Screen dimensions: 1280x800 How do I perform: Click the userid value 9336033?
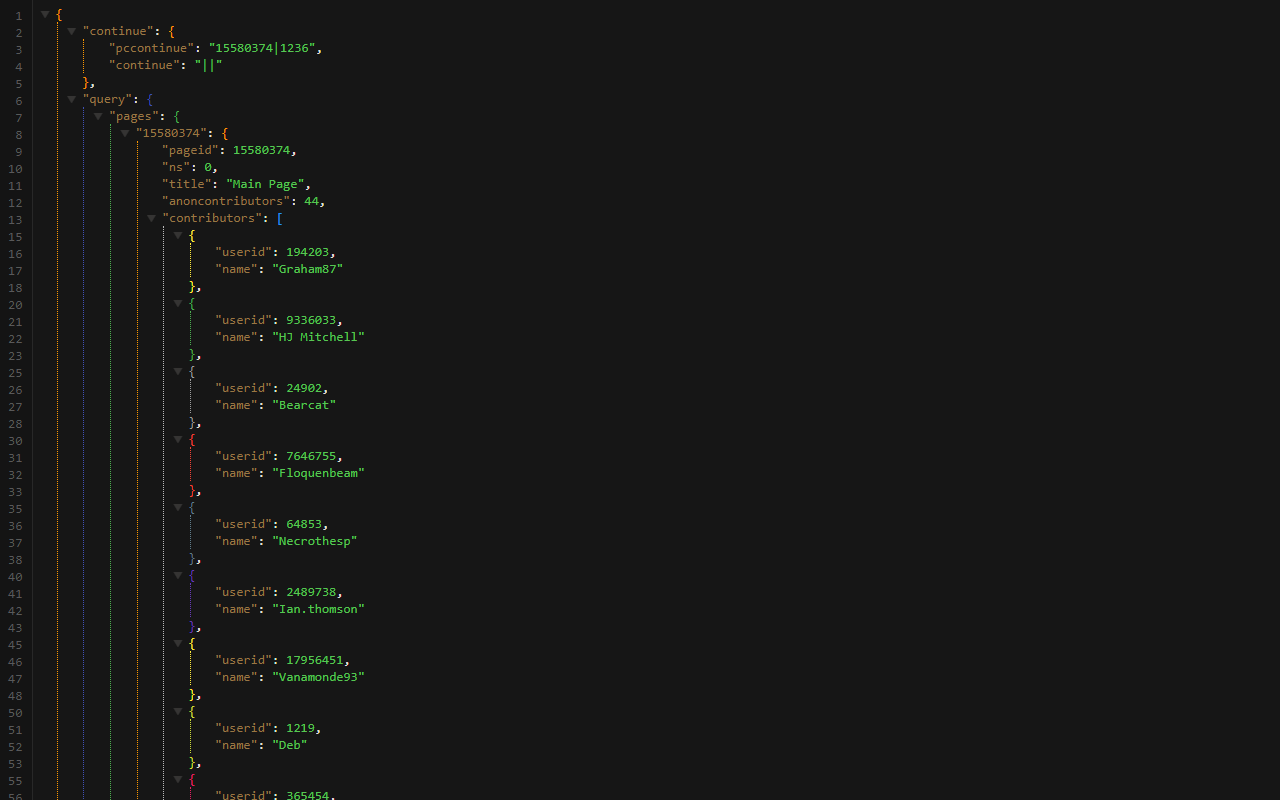pos(311,320)
